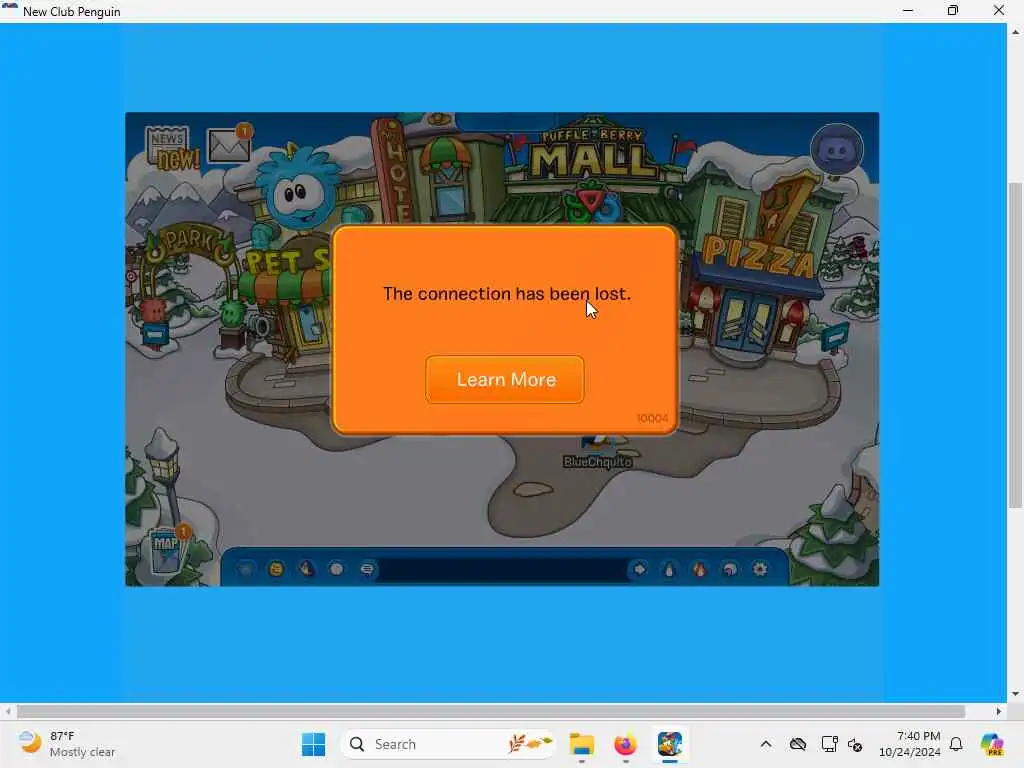Click the BlueChquito penguin name label
The width and height of the screenshot is (1024, 768).
pyautogui.click(x=598, y=462)
